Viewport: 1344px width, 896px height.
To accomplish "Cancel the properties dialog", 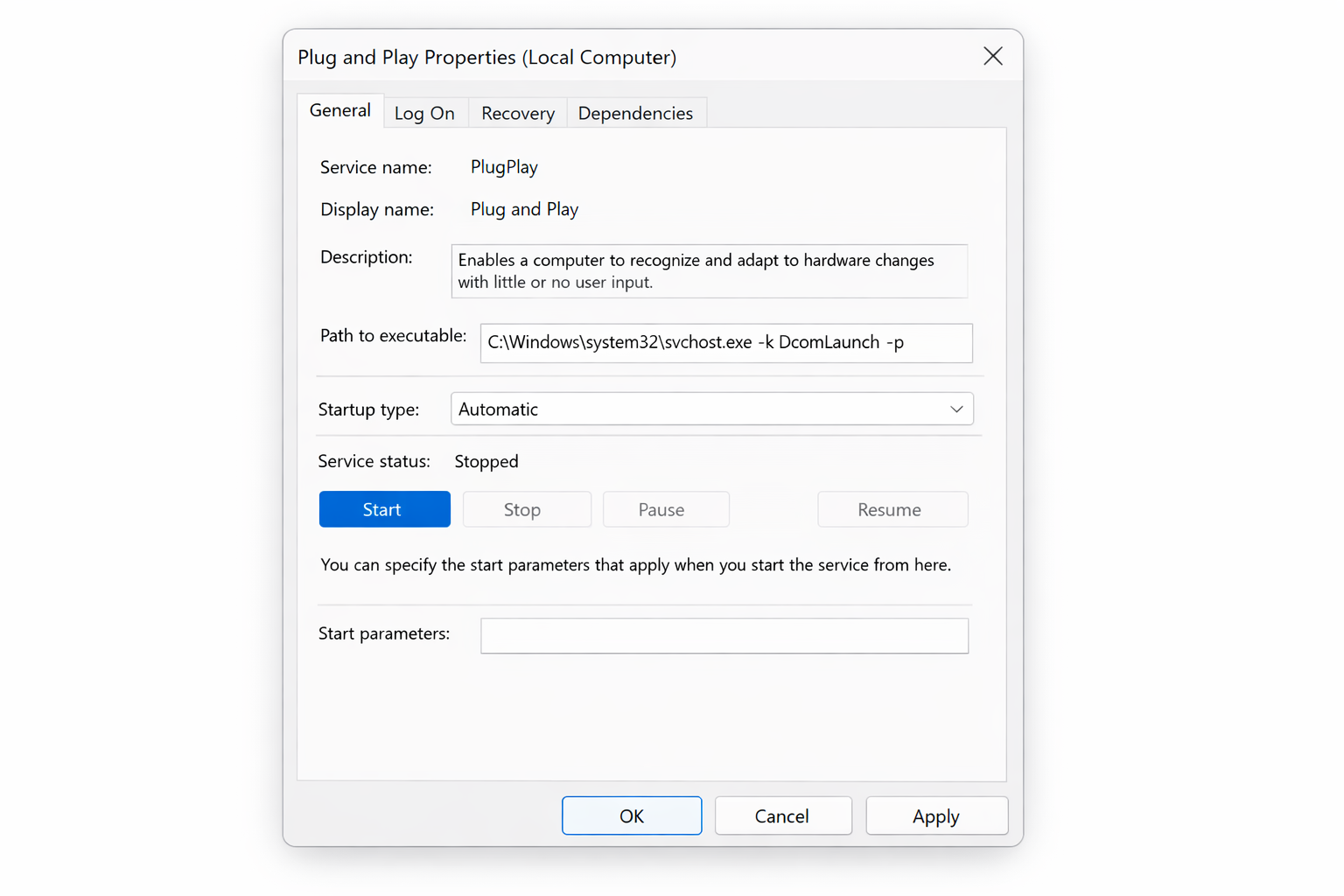I will 783,815.
